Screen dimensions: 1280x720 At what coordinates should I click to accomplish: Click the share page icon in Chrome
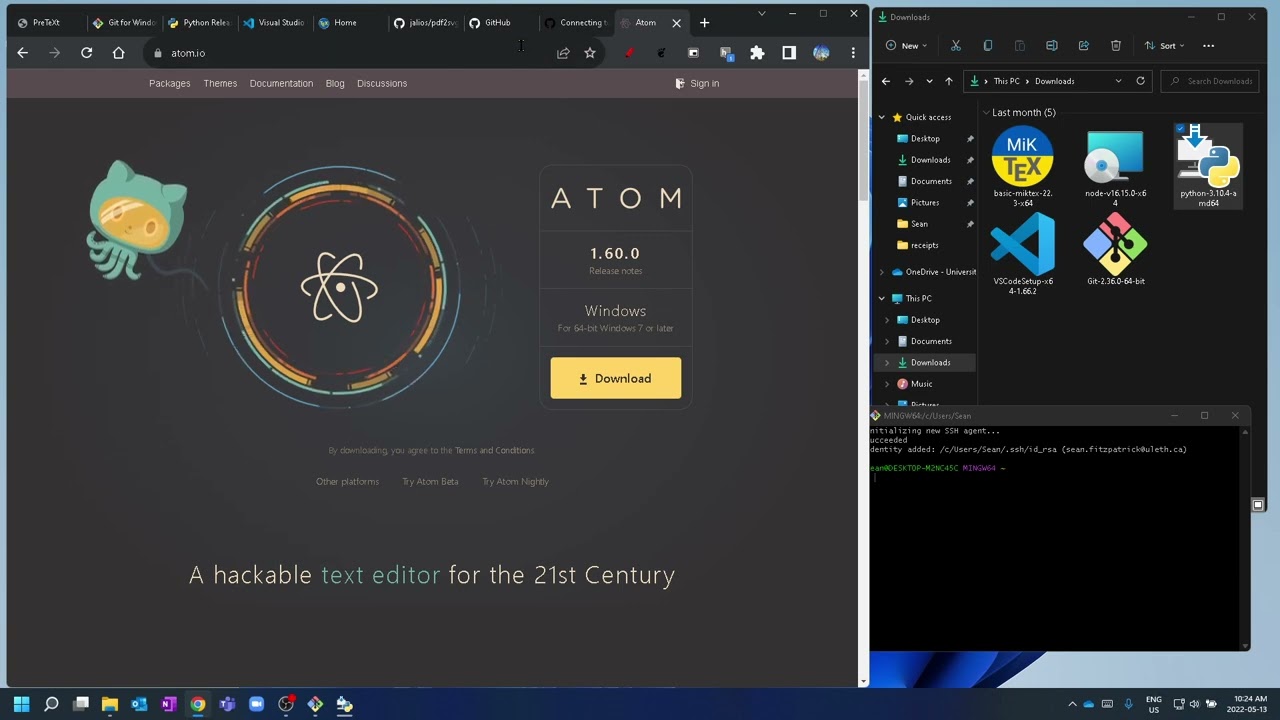click(x=563, y=53)
